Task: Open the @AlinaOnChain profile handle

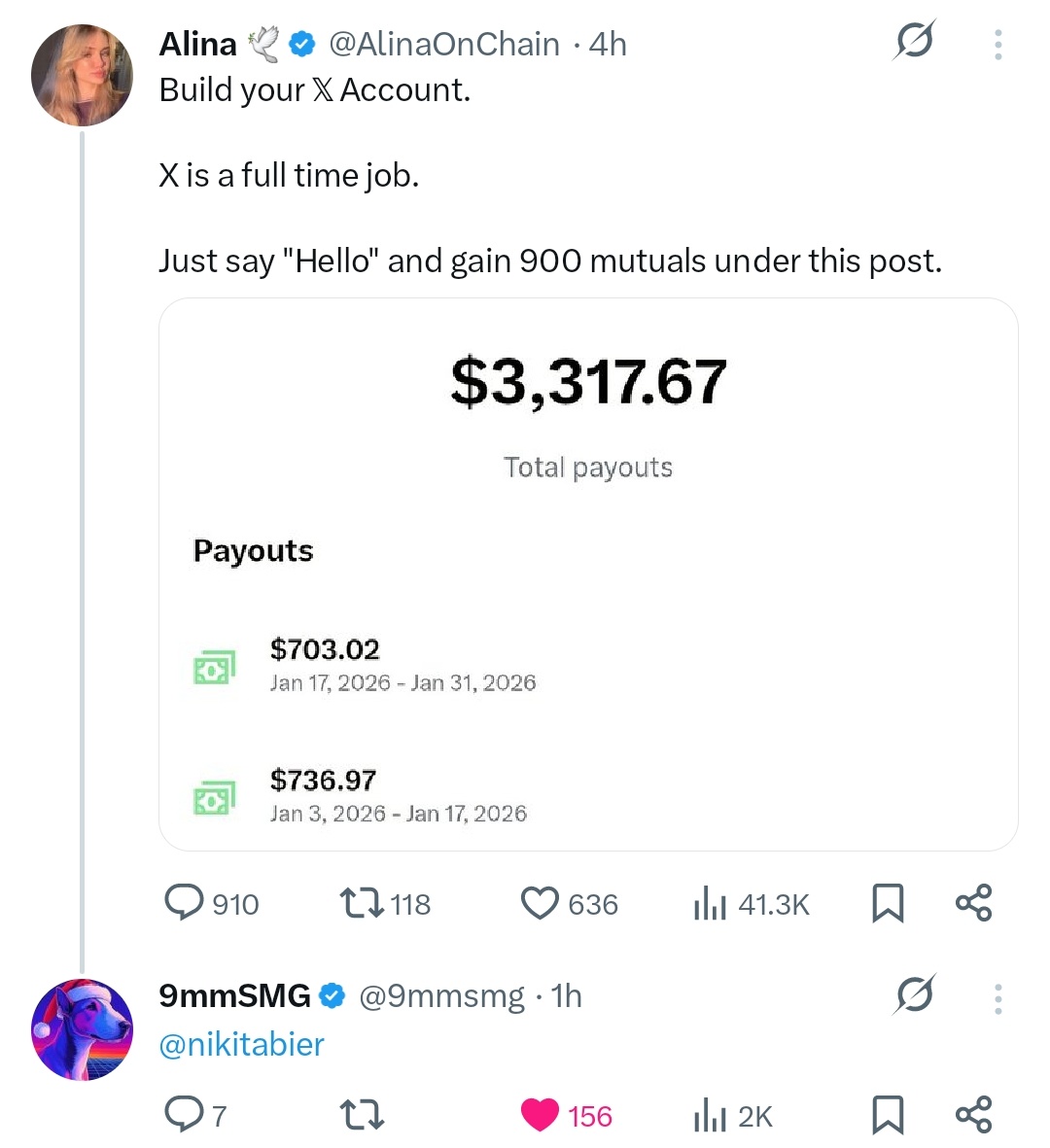Action: click(x=444, y=44)
